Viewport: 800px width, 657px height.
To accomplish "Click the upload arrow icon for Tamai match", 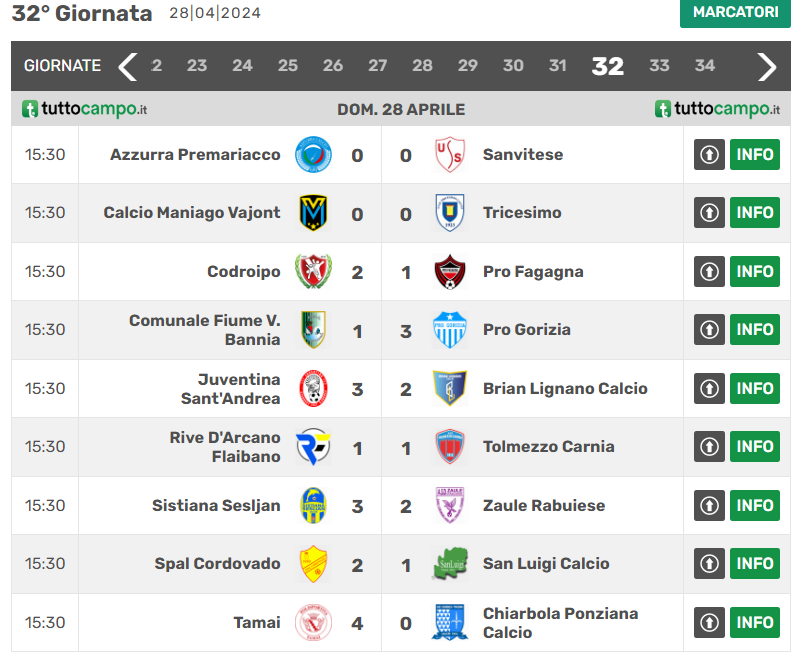I will 709,622.
